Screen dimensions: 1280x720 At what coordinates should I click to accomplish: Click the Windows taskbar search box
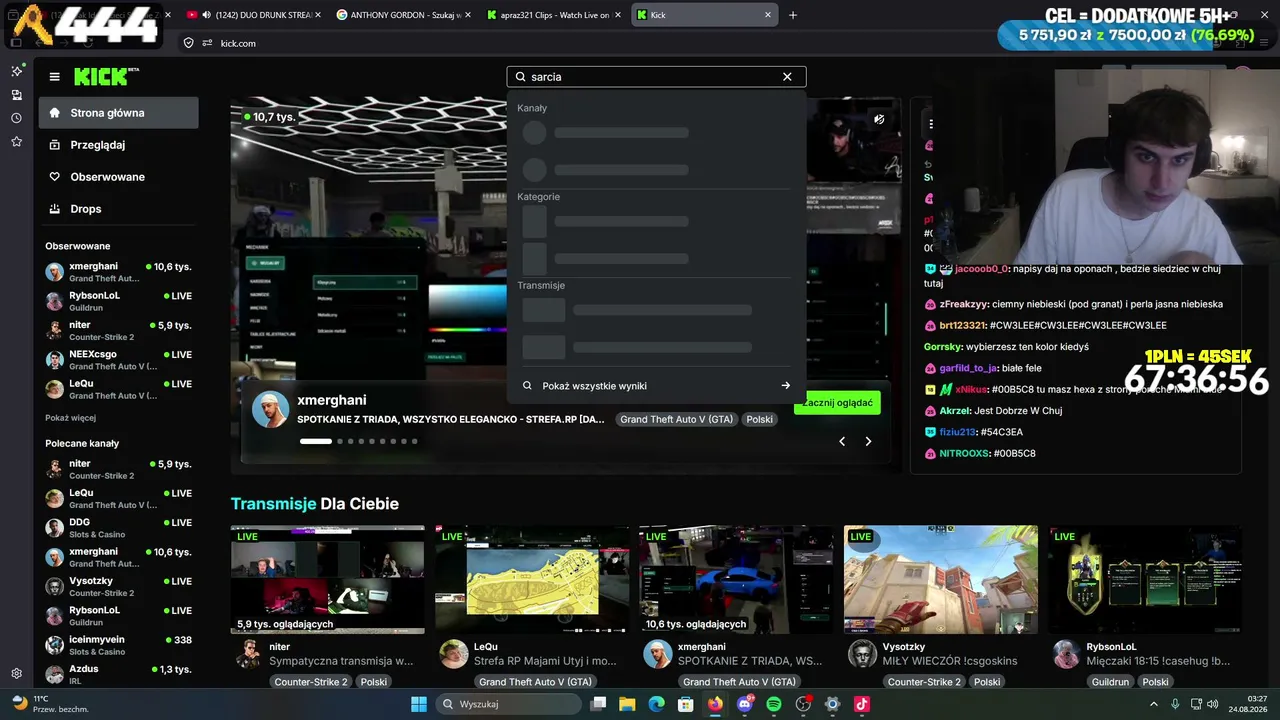[509, 704]
